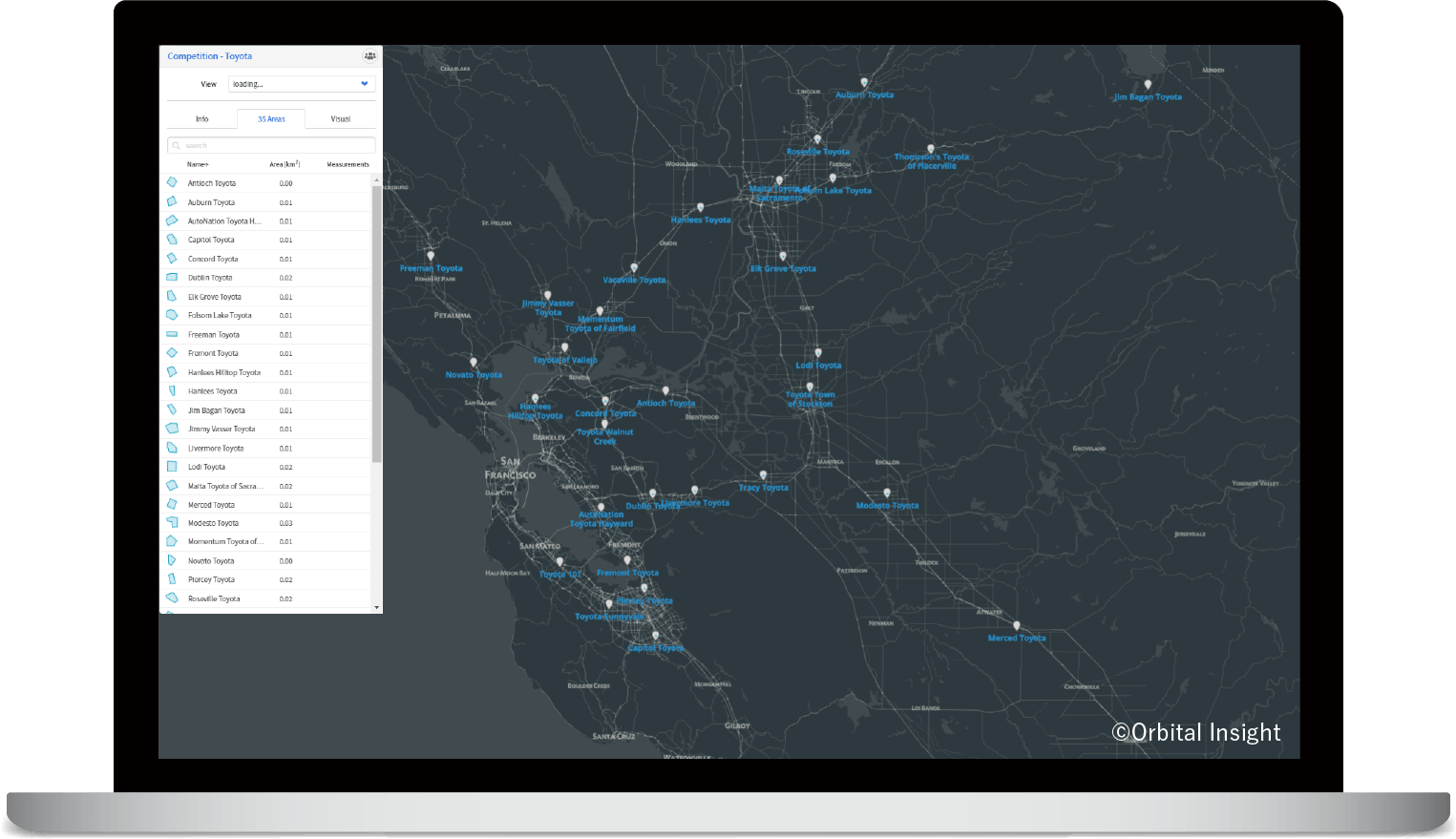Select 'Maita Toyota of Sacra...' list entry
Viewport: 1456px width, 839px height.
[225, 486]
